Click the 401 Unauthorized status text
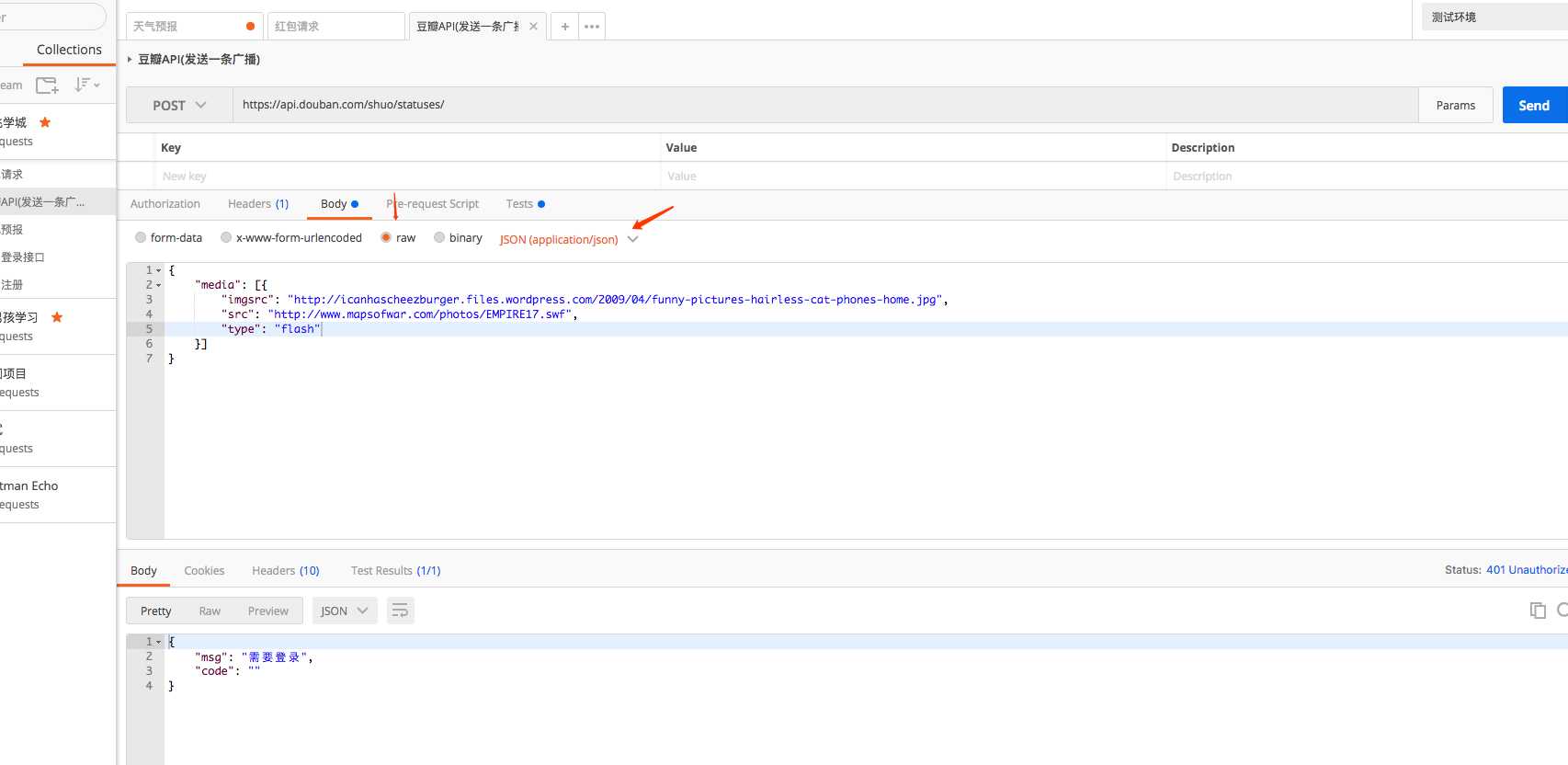This screenshot has height=765, width=1568. [1527, 570]
